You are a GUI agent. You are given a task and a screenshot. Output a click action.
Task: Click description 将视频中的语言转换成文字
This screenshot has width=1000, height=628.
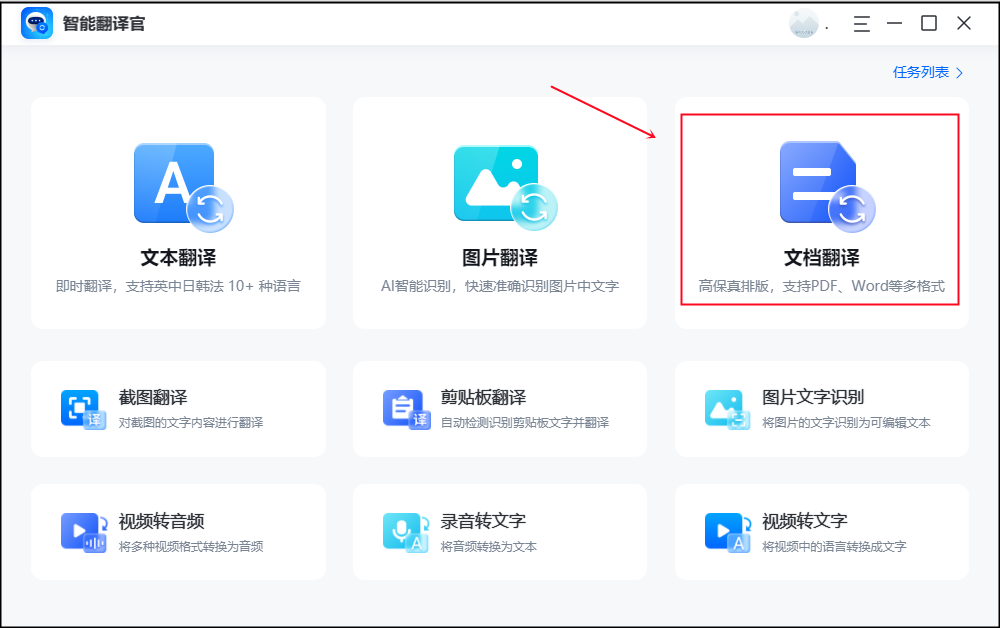[x=834, y=546]
